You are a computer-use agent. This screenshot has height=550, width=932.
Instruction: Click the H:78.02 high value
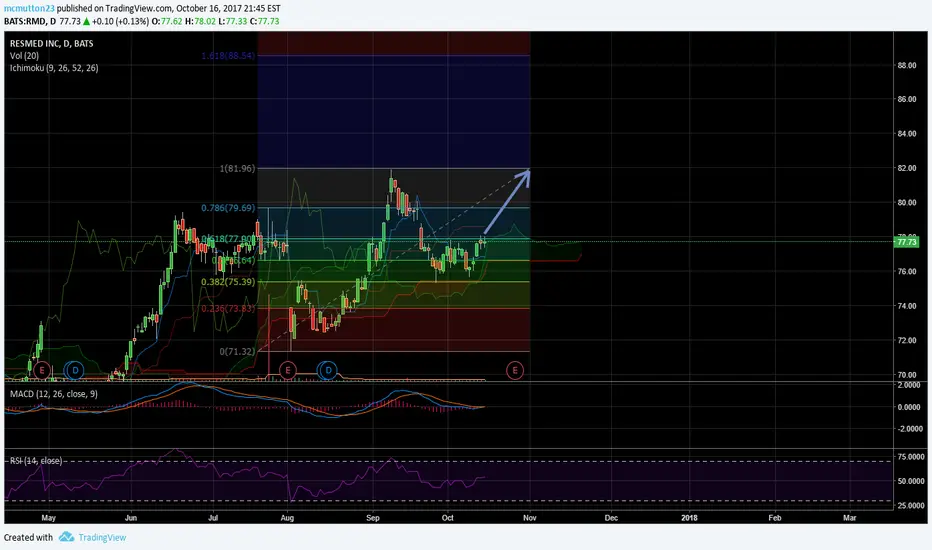[x=200, y=21]
